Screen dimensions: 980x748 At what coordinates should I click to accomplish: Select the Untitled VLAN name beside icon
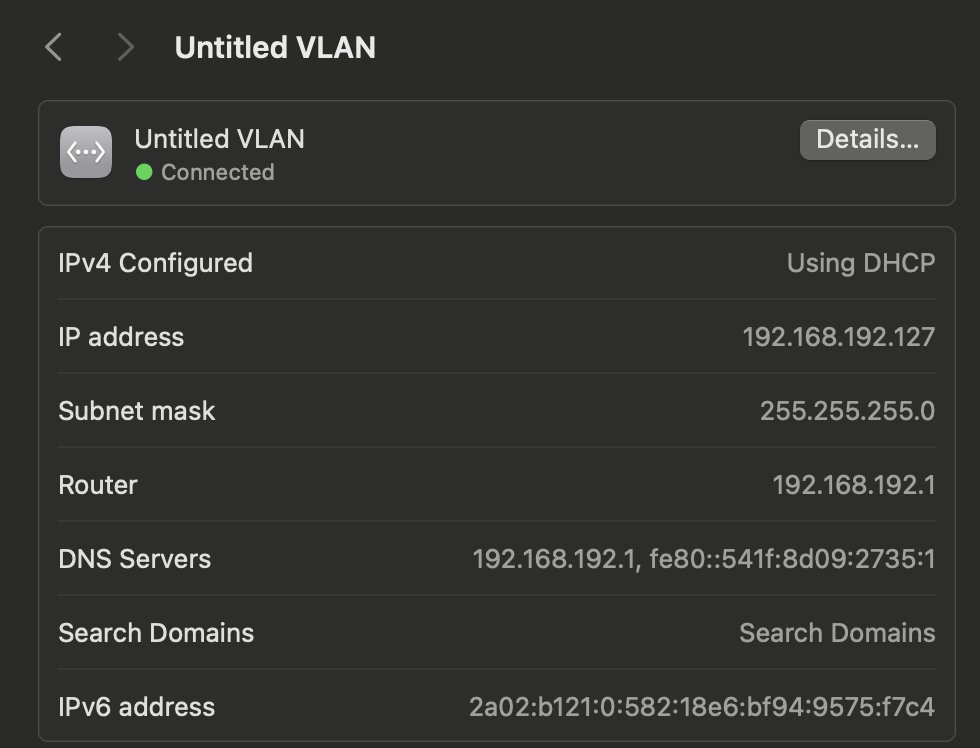click(219, 138)
